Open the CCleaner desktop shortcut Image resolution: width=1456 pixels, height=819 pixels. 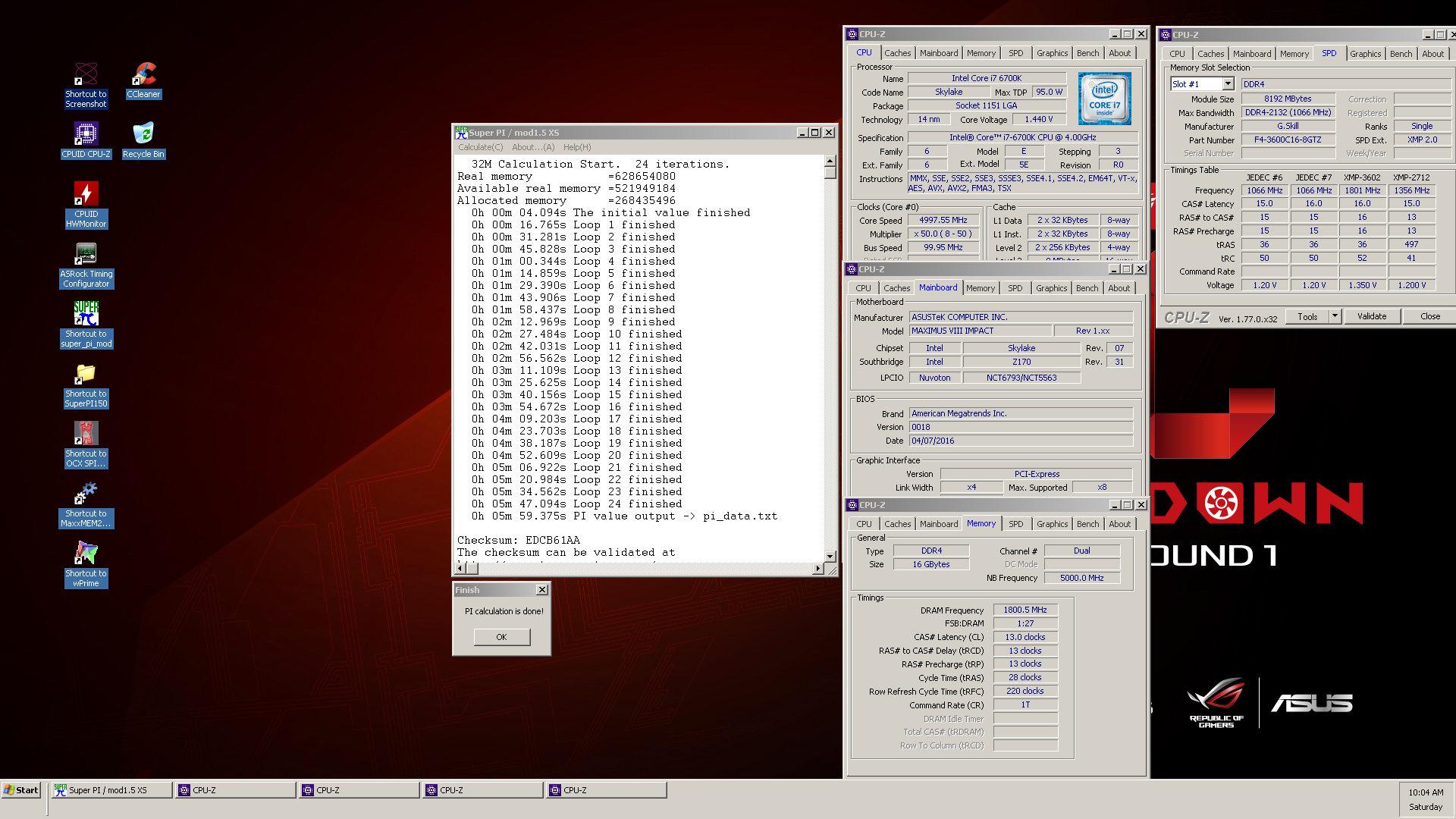coord(143,80)
